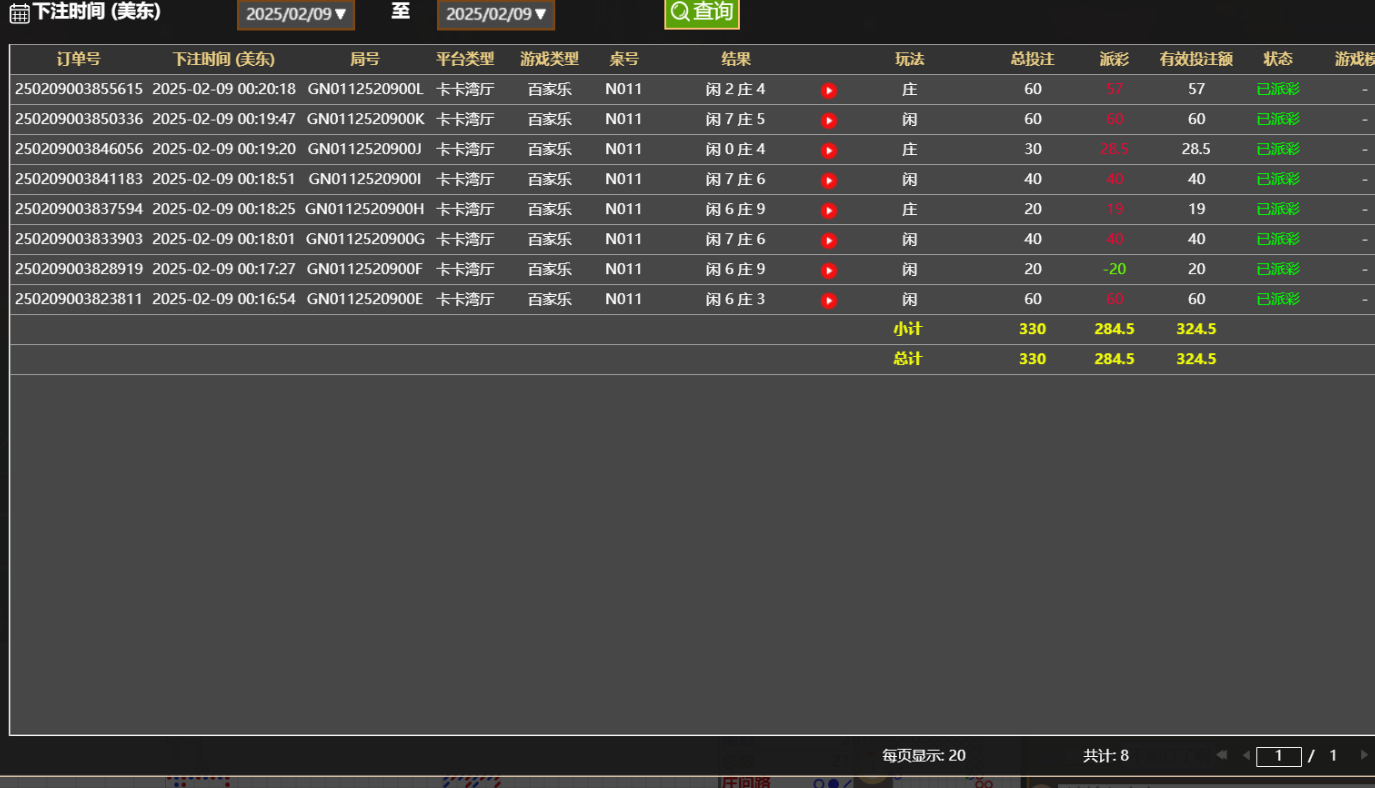Viewport: 1375px width, 788px height.
Task: Click the 订单号 column header
Action: pyautogui.click(x=77, y=59)
